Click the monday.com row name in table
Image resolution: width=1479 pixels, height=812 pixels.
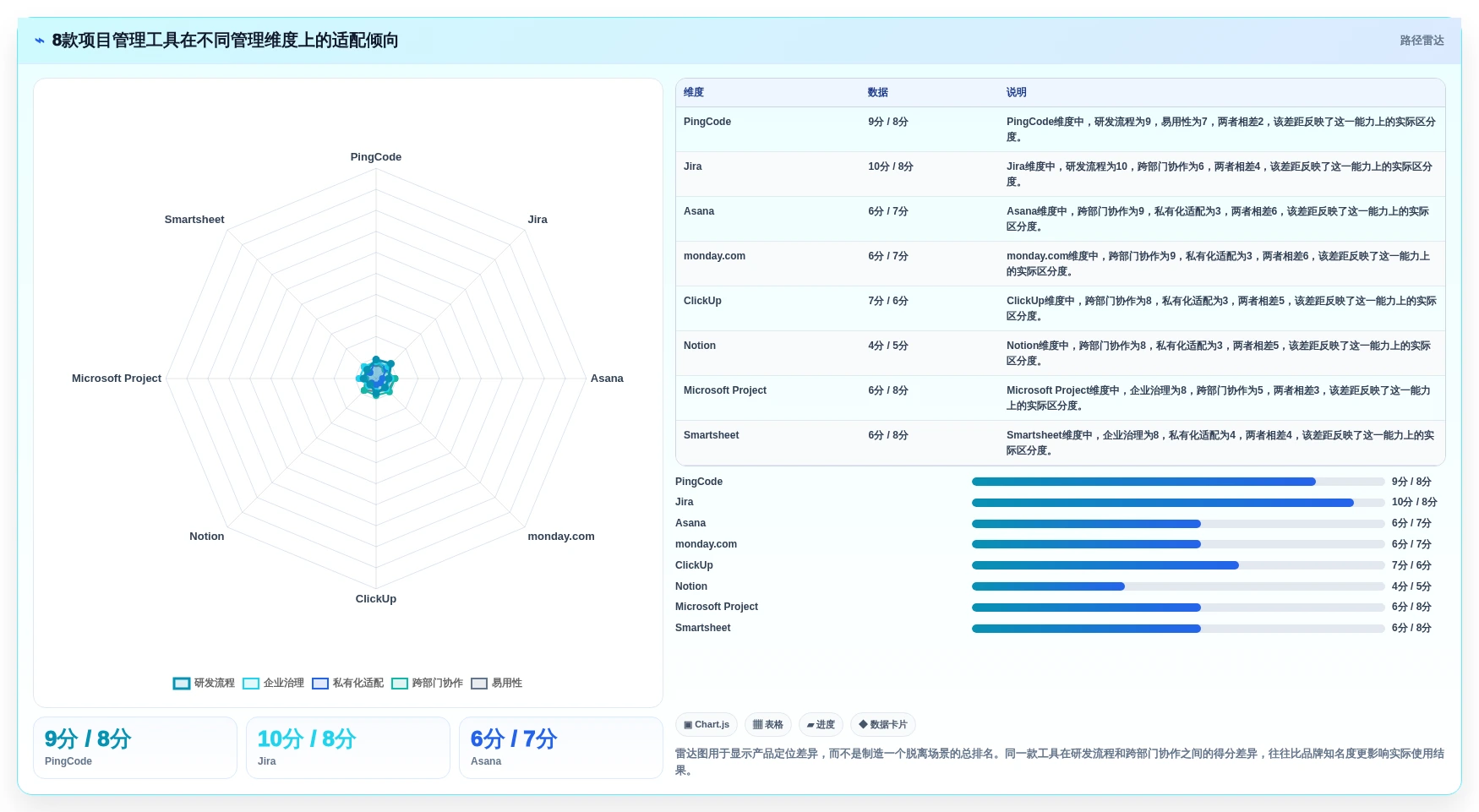(714, 256)
